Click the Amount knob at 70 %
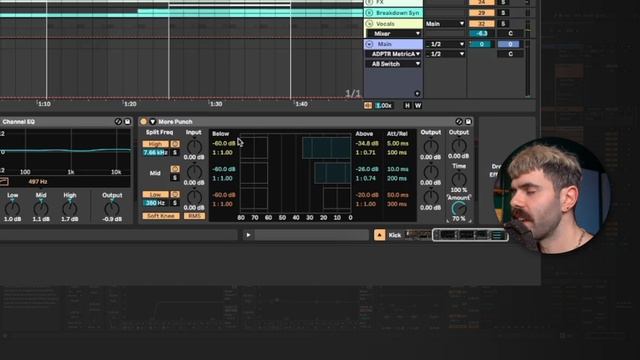640x360 pixels. 459,209
